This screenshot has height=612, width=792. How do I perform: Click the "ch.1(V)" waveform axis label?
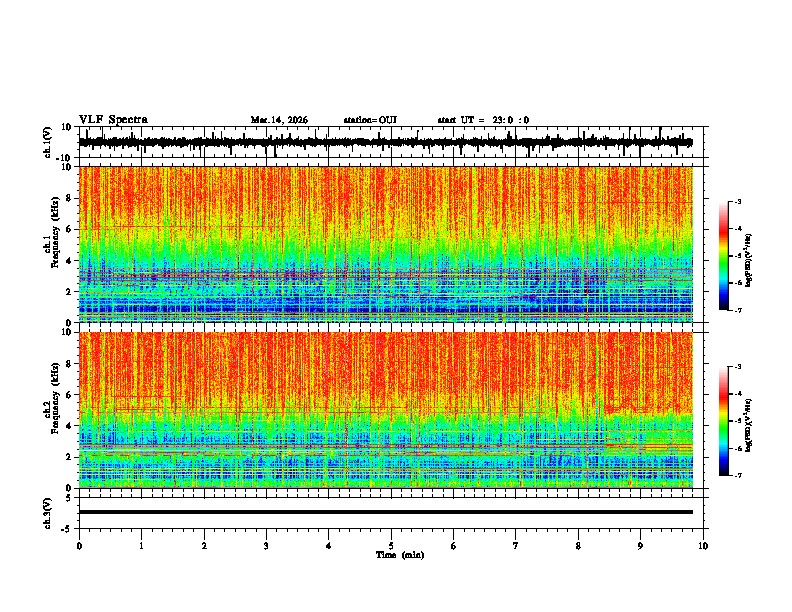click(48, 142)
